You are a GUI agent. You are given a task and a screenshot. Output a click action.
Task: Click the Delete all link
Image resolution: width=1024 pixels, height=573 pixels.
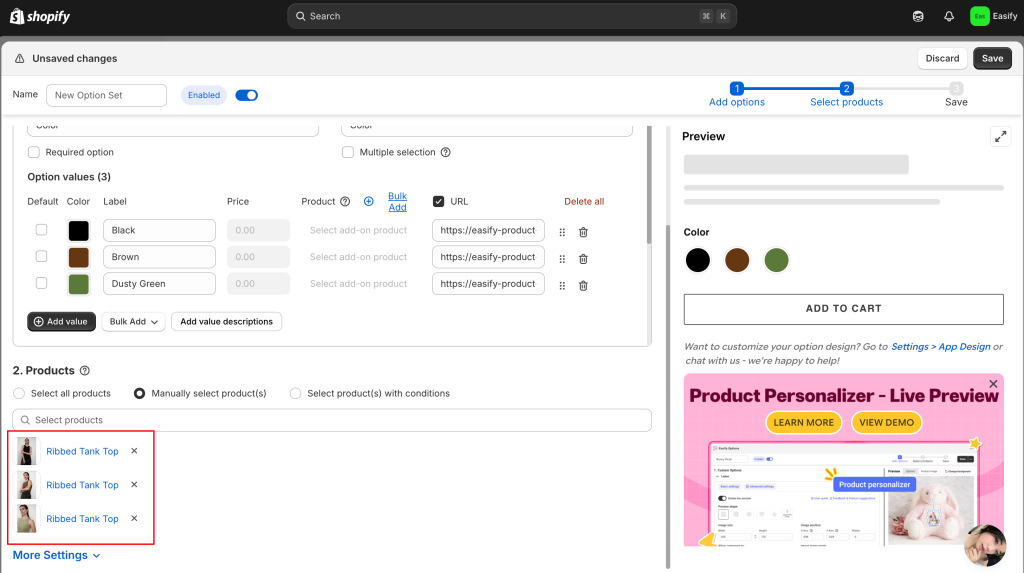click(584, 202)
